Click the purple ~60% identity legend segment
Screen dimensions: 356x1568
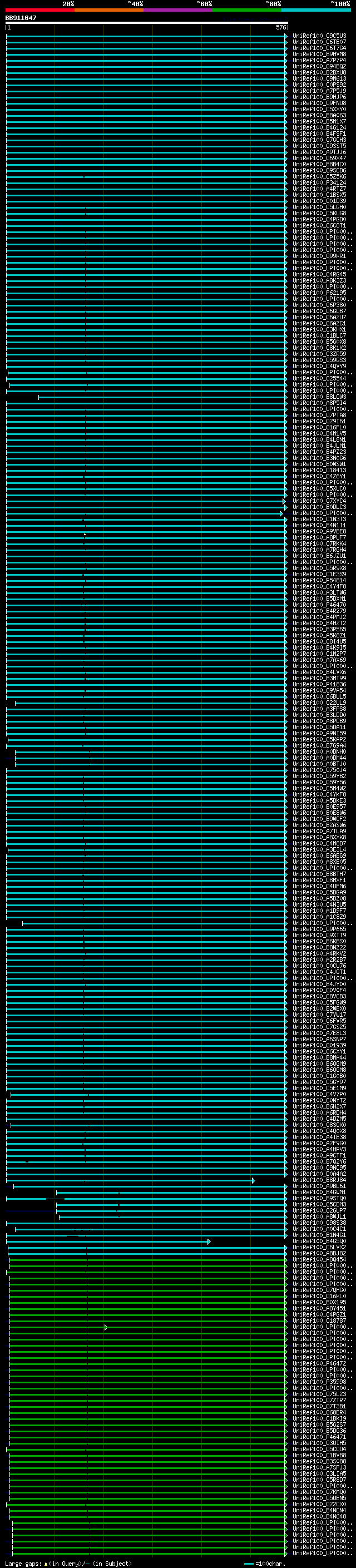click(x=179, y=10)
